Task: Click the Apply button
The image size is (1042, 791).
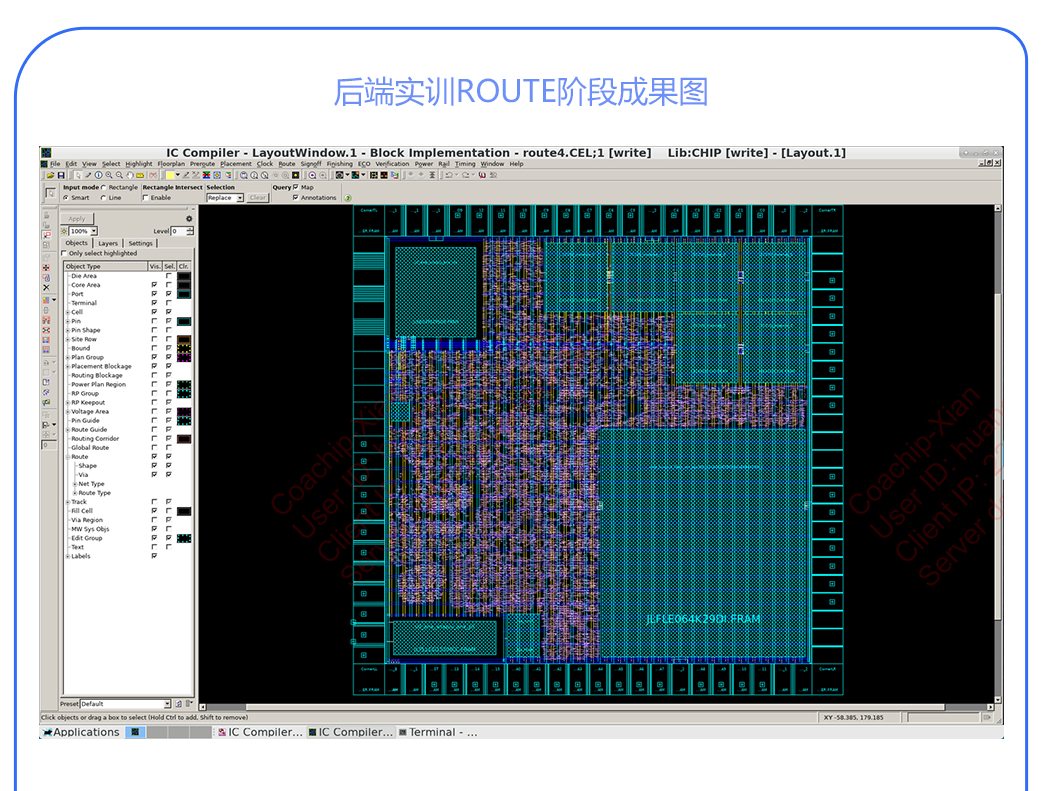Action: [77, 219]
